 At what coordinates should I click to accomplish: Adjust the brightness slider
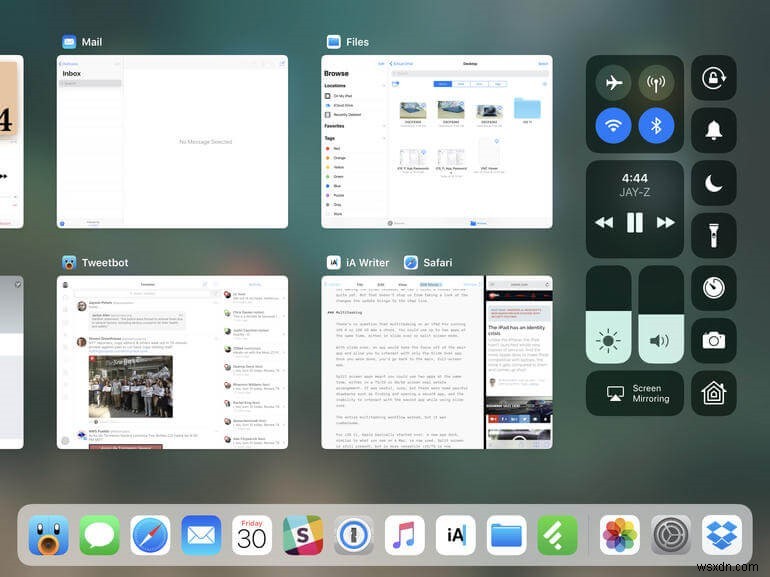(x=608, y=314)
